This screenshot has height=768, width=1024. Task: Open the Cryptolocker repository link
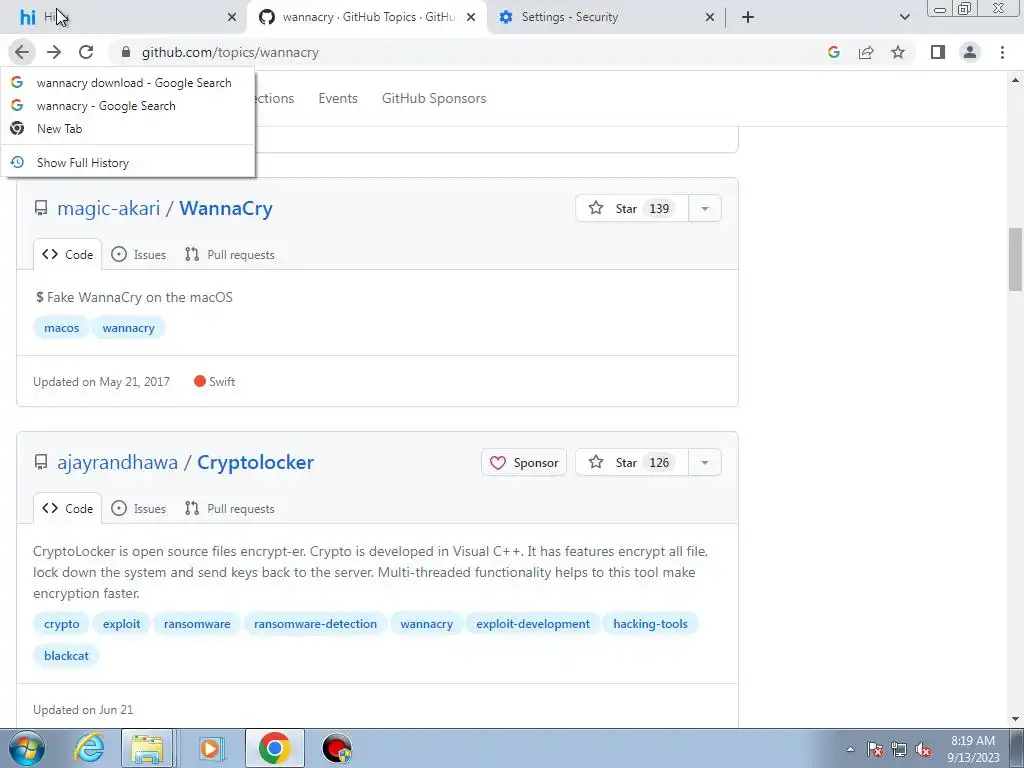point(255,462)
